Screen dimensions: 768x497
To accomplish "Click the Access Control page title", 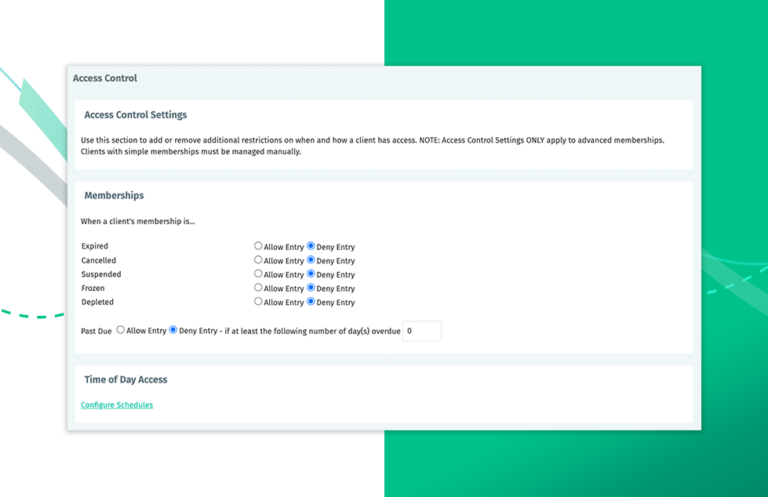I will (105, 78).
